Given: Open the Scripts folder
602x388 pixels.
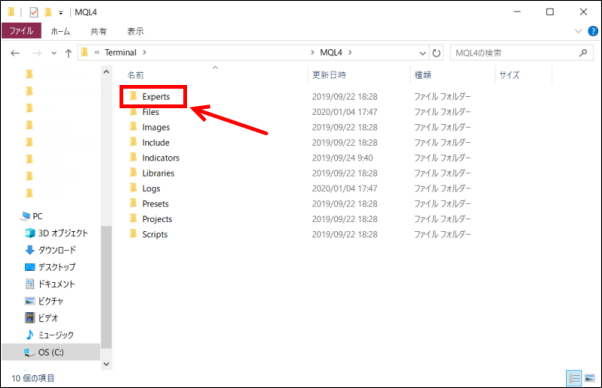Looking at the screenshot, I should pyautogui.click(x=155, y=234).
